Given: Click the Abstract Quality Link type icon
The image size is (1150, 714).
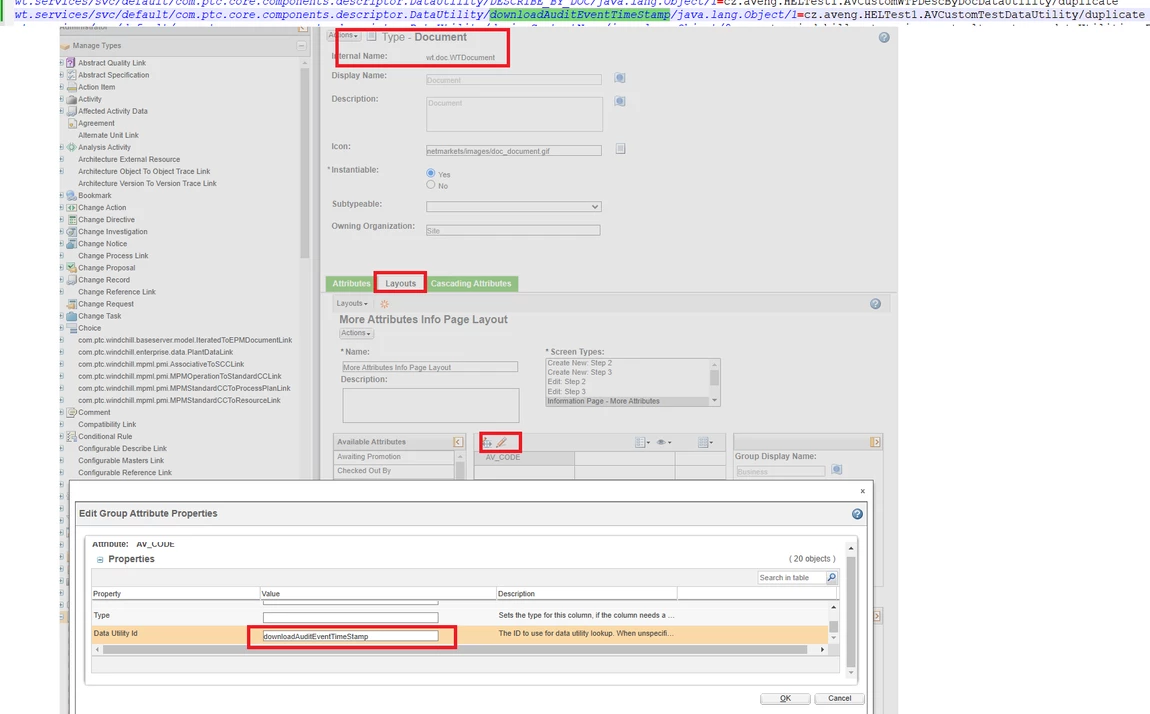Looking at the screenshot, I should point(71,63).
